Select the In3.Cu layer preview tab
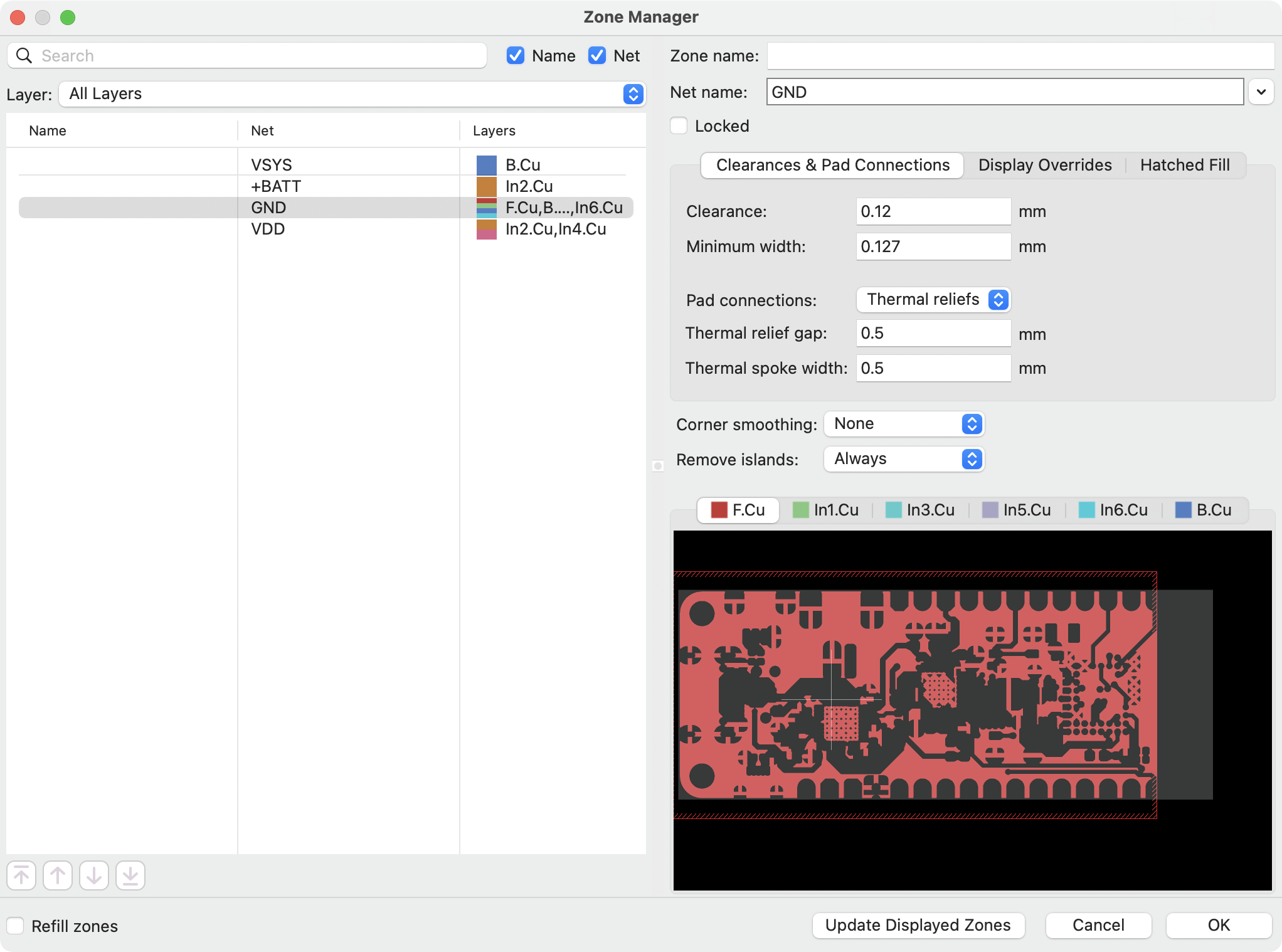Viewport: 1282px width, 952px height. (920, 510)
